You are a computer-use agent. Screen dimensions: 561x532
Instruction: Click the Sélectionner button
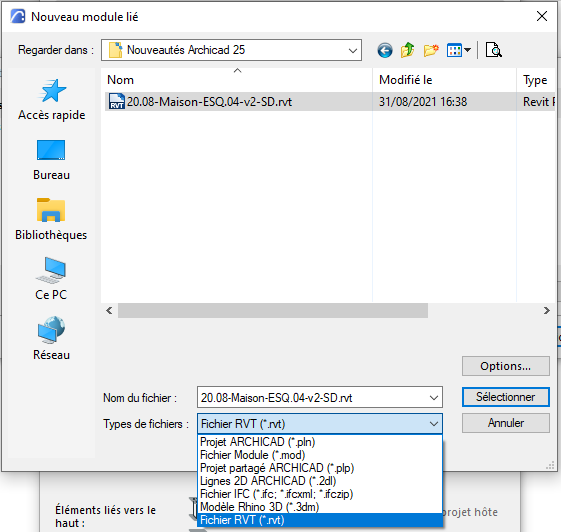coord(506,397)
